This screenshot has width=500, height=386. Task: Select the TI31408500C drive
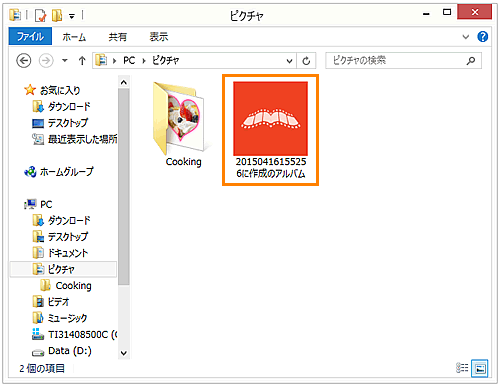point(83,334)
